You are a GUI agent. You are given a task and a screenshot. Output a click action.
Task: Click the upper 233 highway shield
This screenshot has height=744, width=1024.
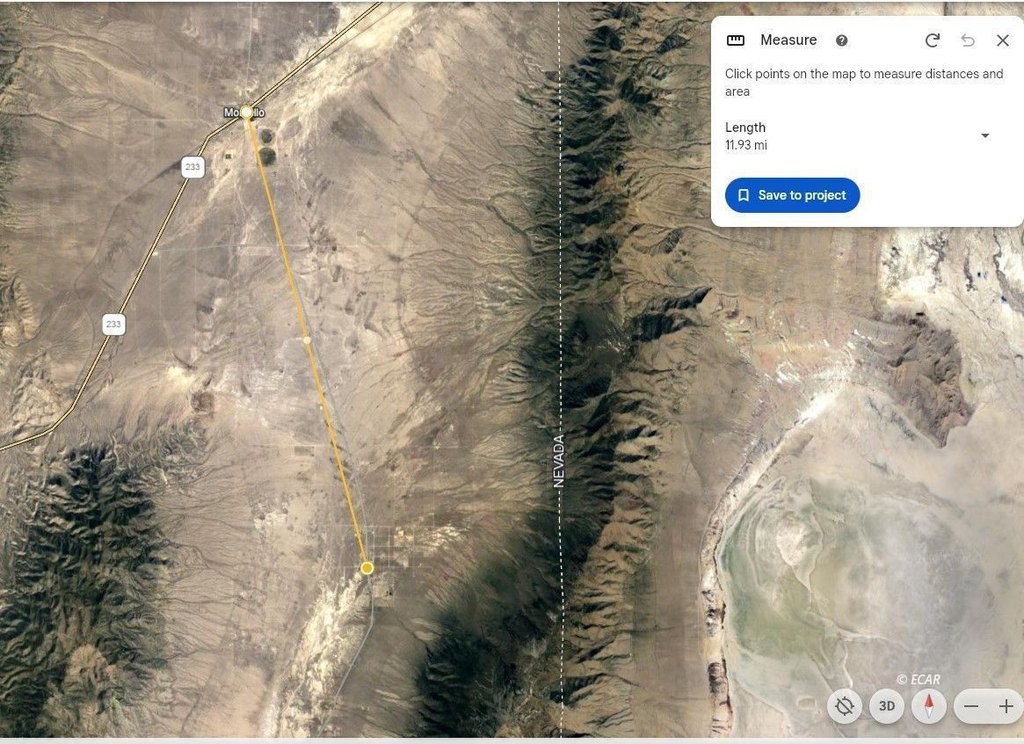coord(193,167)
